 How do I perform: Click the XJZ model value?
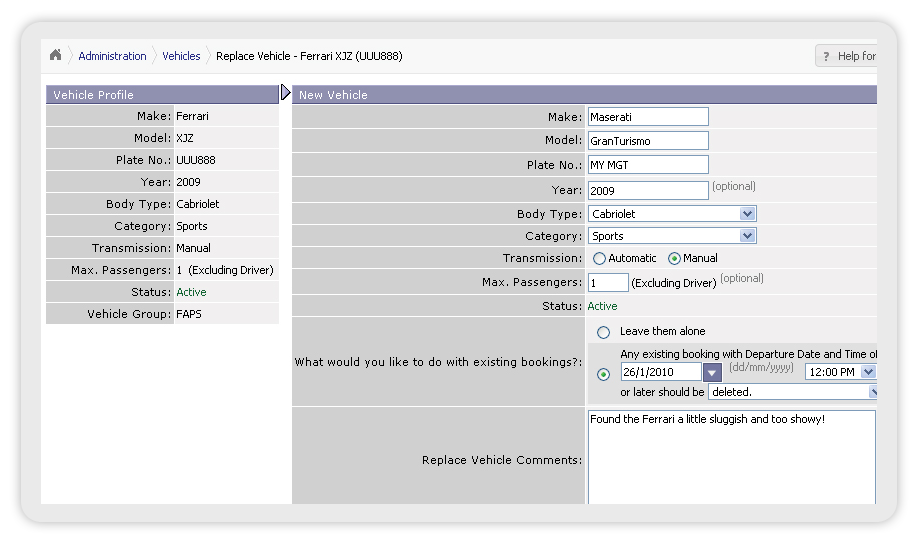pyautogui.click(x=185, y=138)
